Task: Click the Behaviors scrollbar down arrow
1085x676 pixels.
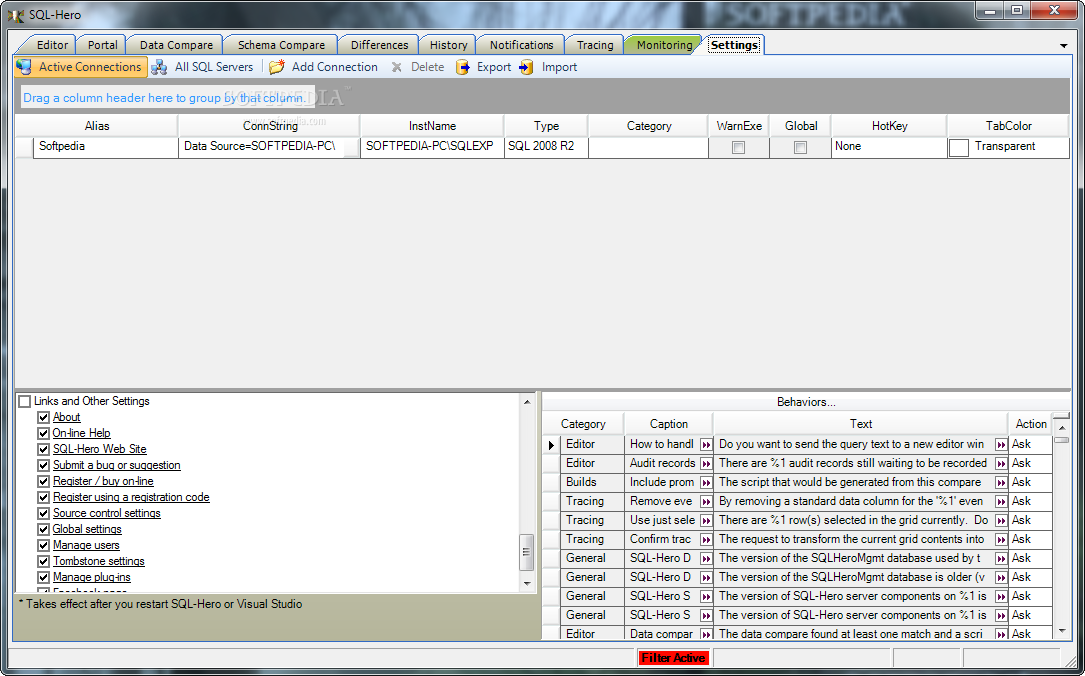Action: point(1062,631)
